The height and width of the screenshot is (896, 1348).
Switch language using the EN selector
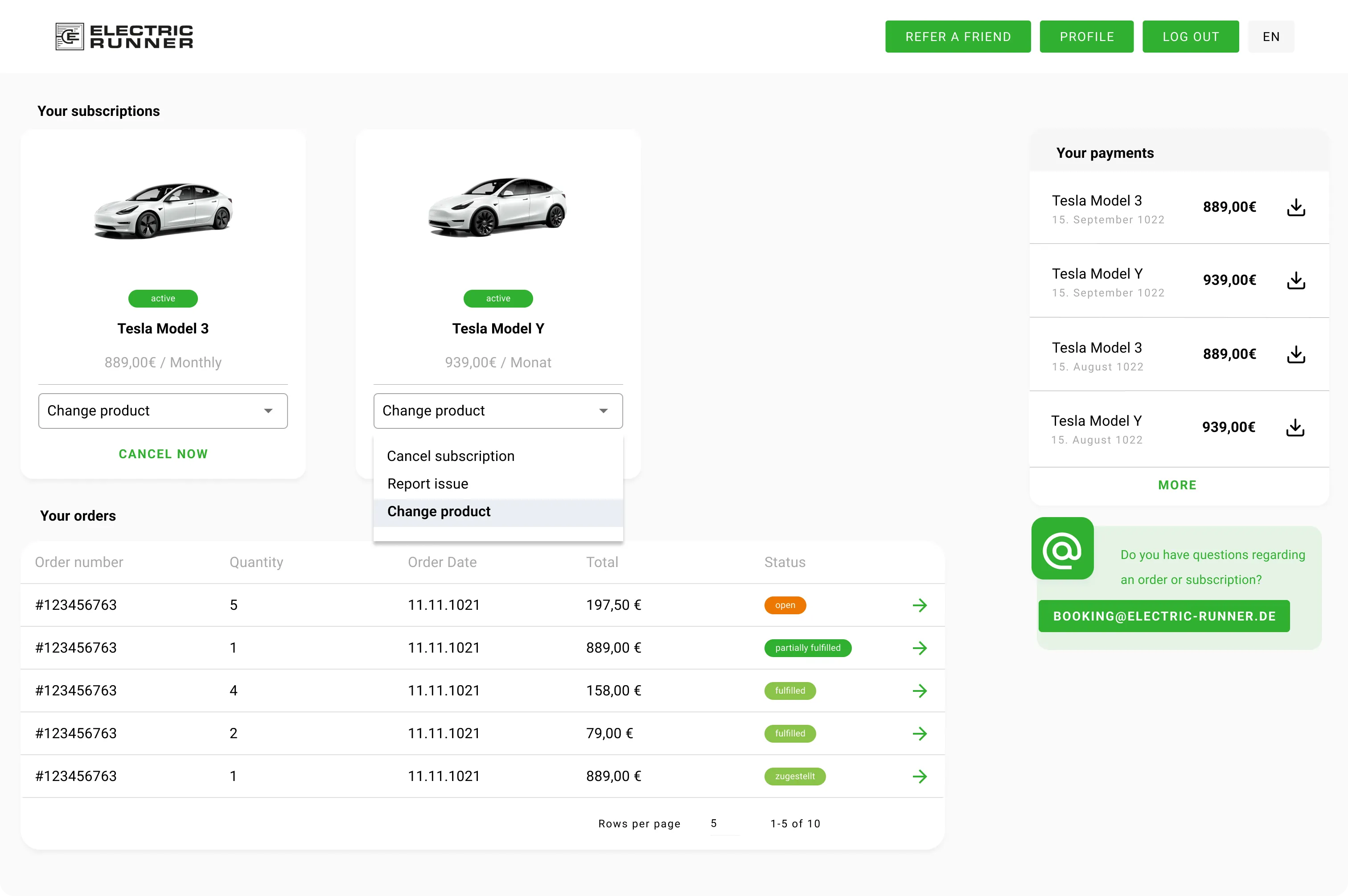click(1271, 37)
